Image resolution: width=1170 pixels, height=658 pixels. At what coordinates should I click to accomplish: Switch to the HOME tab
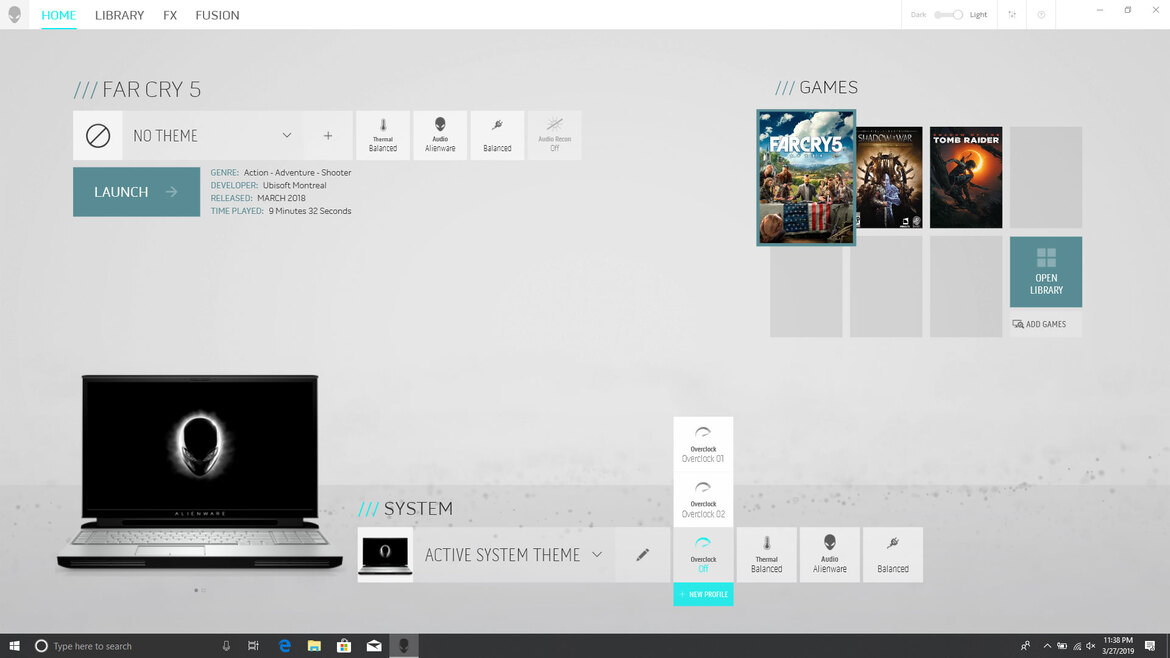pos(59,15)
